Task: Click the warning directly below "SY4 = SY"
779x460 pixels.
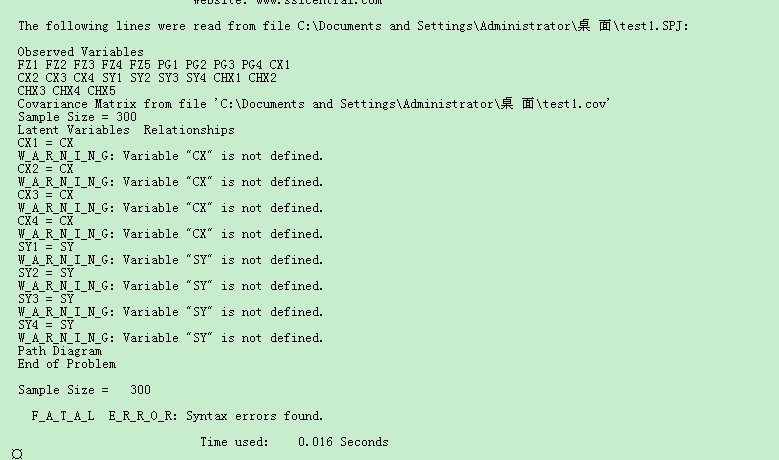Action: click(170, 338)
